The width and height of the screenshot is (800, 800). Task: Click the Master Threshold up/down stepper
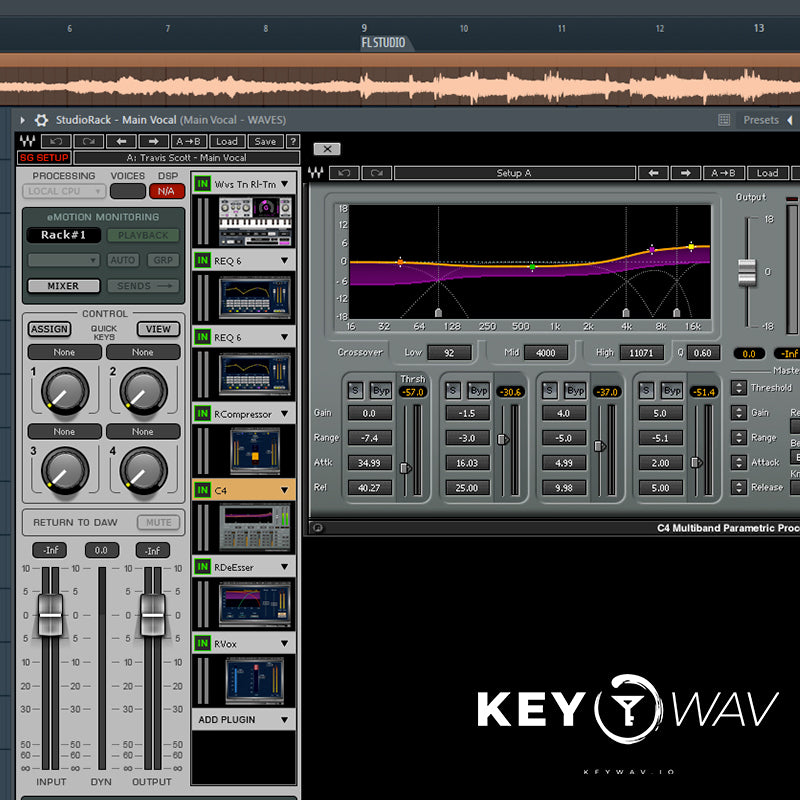tap(739, 388)
